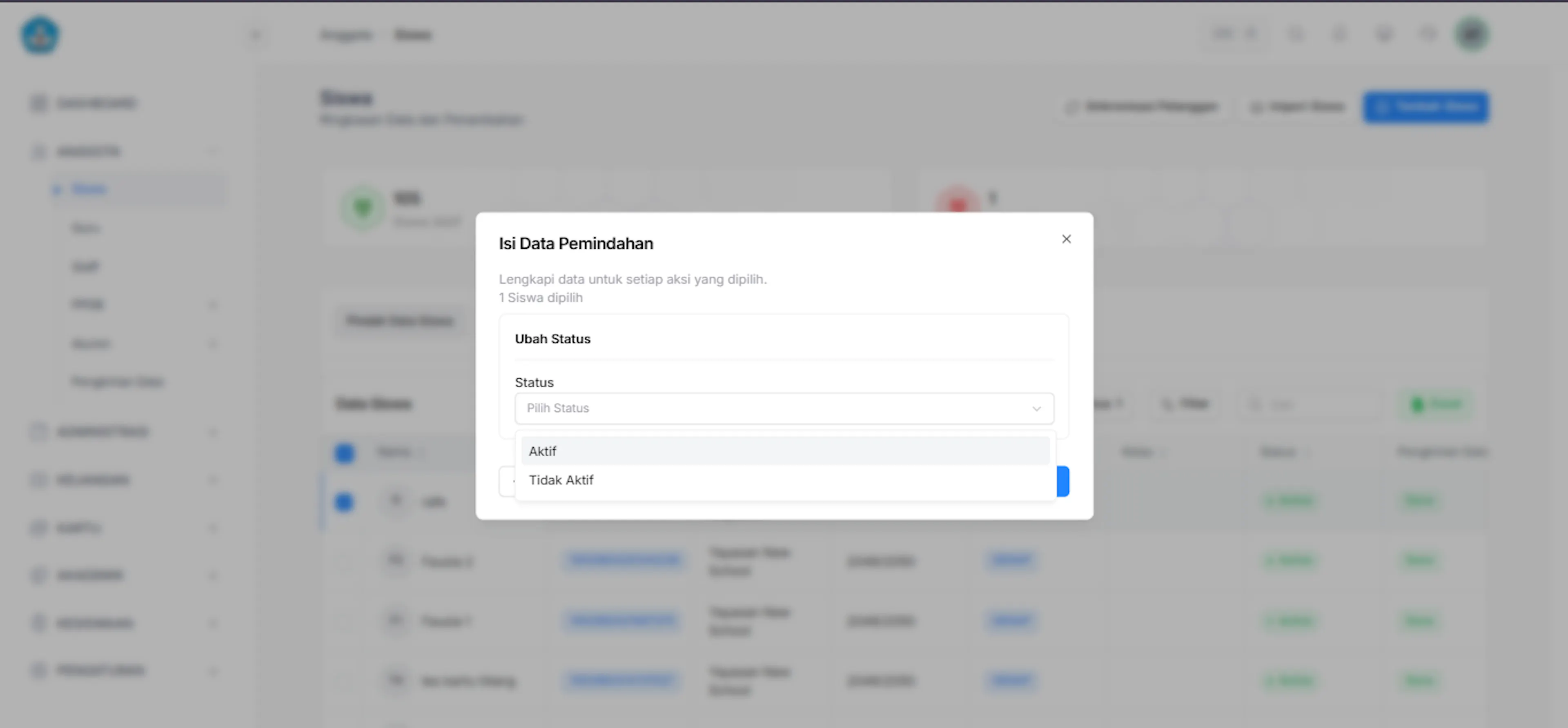
Task: Click the "Lengkapi data untuk setiap aksi" description
Action: (633, 279)
